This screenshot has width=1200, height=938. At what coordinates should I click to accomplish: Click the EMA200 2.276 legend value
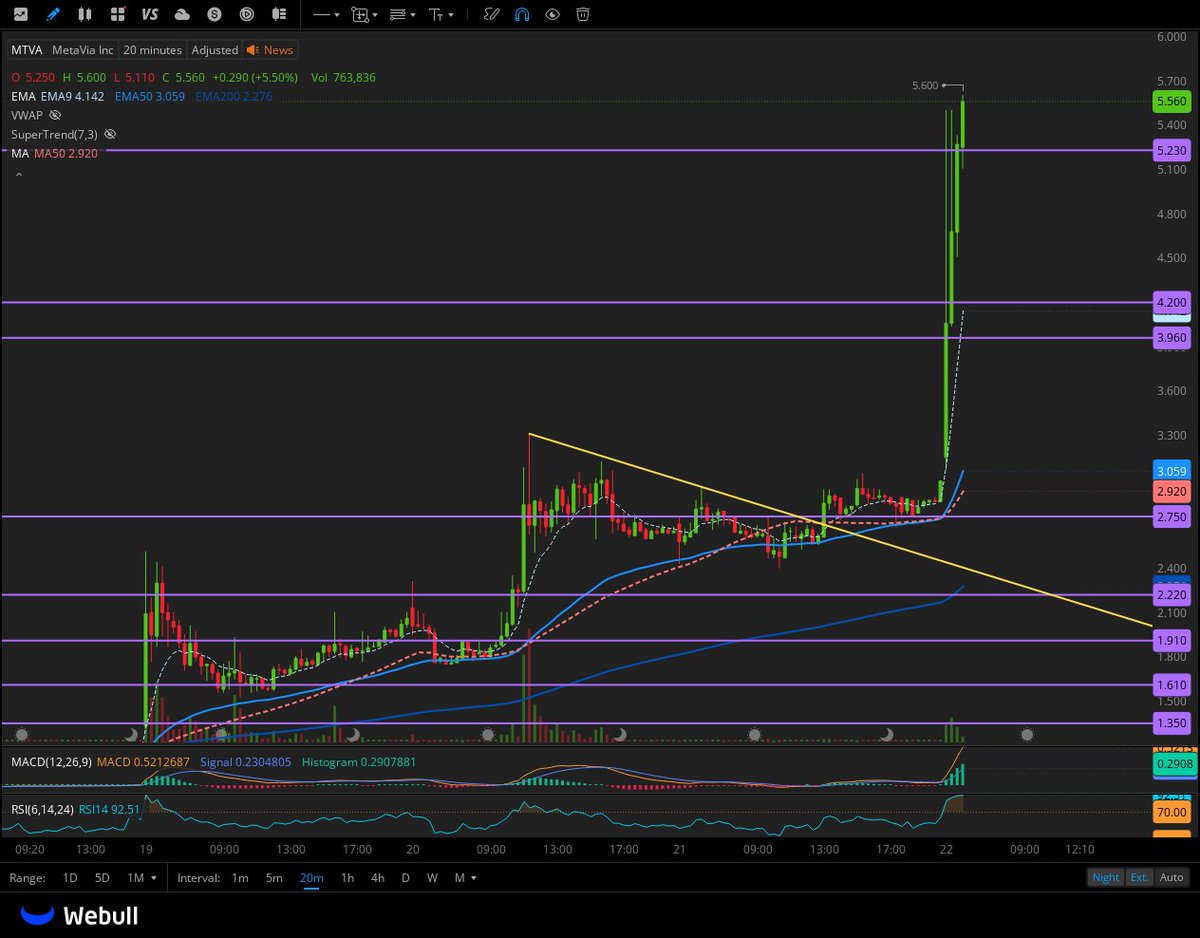[x=234, y=97]
